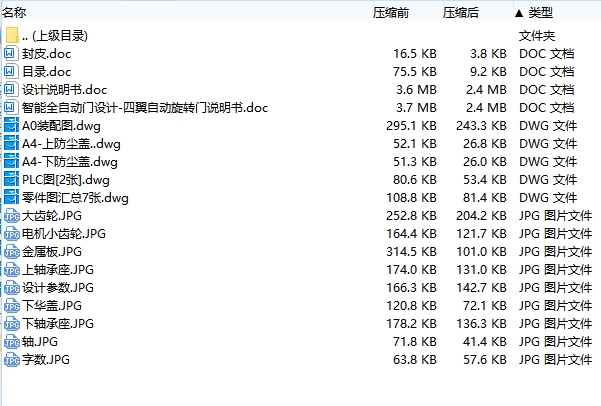Click the 文件夹 type of parent directory
The height and width of the screenshot is (406, 601).
pos(537,36)
